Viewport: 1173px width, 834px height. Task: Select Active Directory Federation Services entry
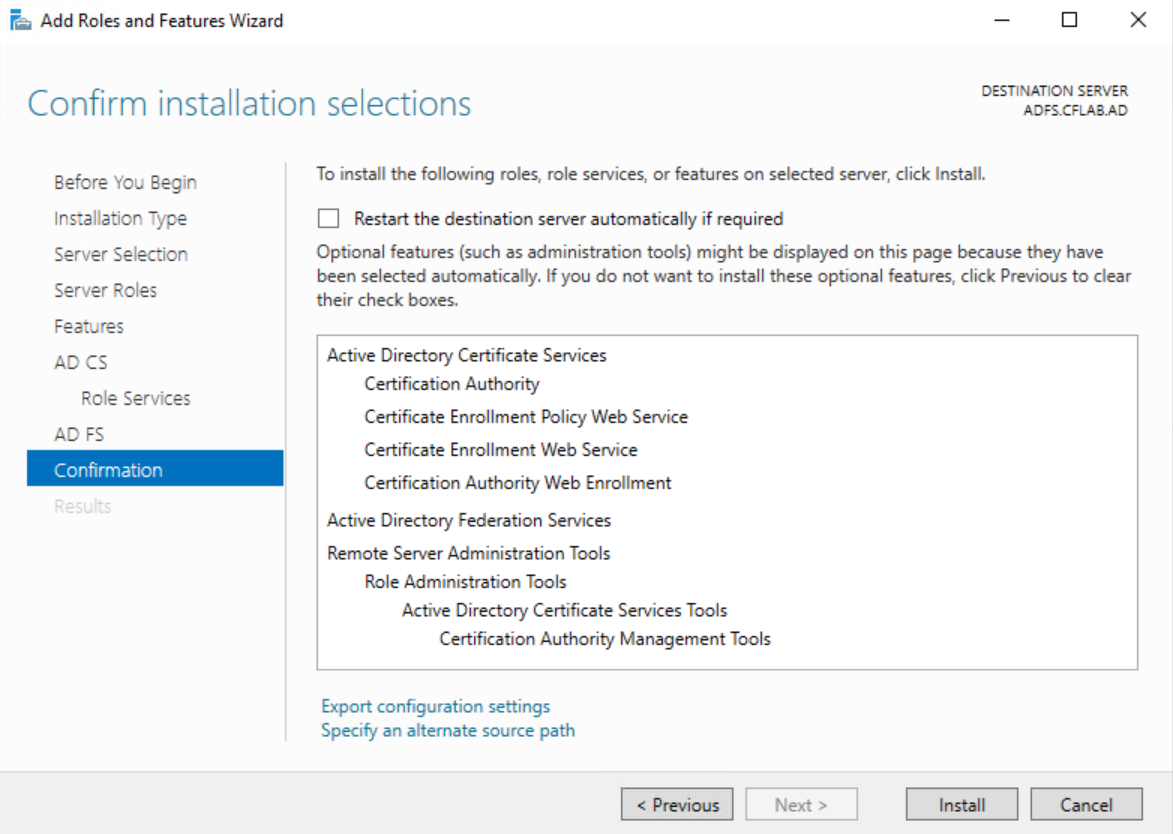469,520
